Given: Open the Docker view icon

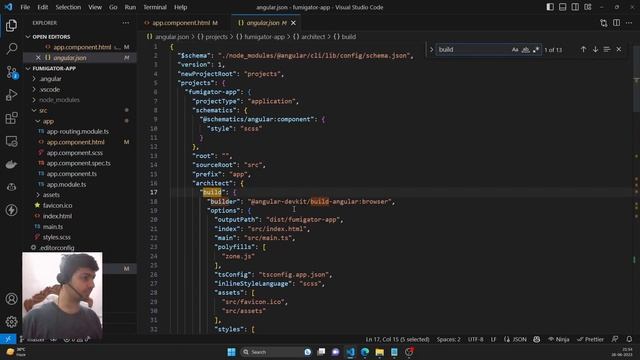Looking at the screenshot, I should pyautogui.click(x=11, y=164).
